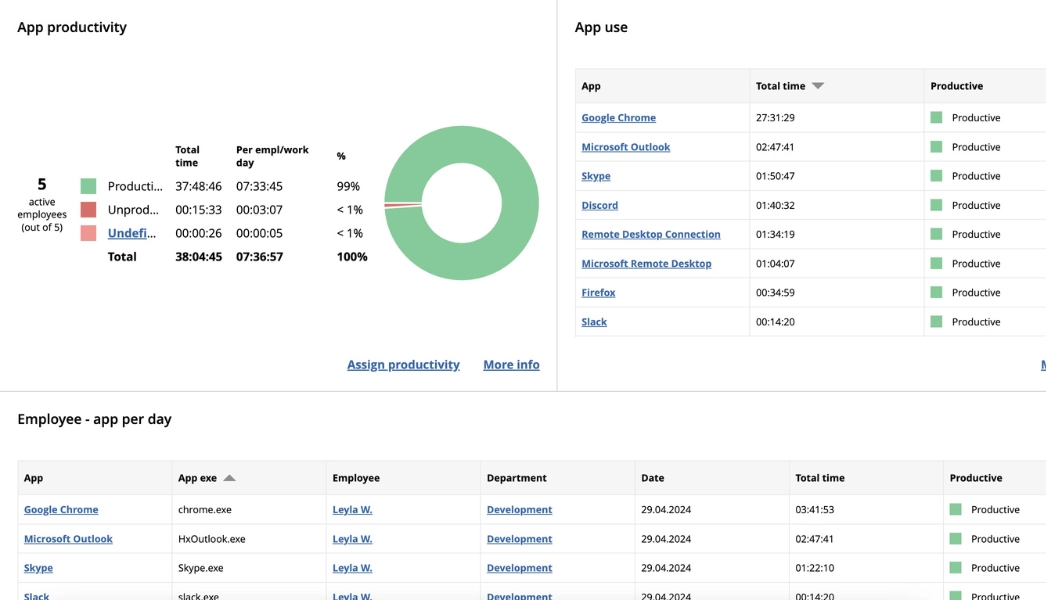Click the Total time sort arrow in App use
This screenshot has height=600, width=1046.
pyautogui.click(x=818, y=86)
